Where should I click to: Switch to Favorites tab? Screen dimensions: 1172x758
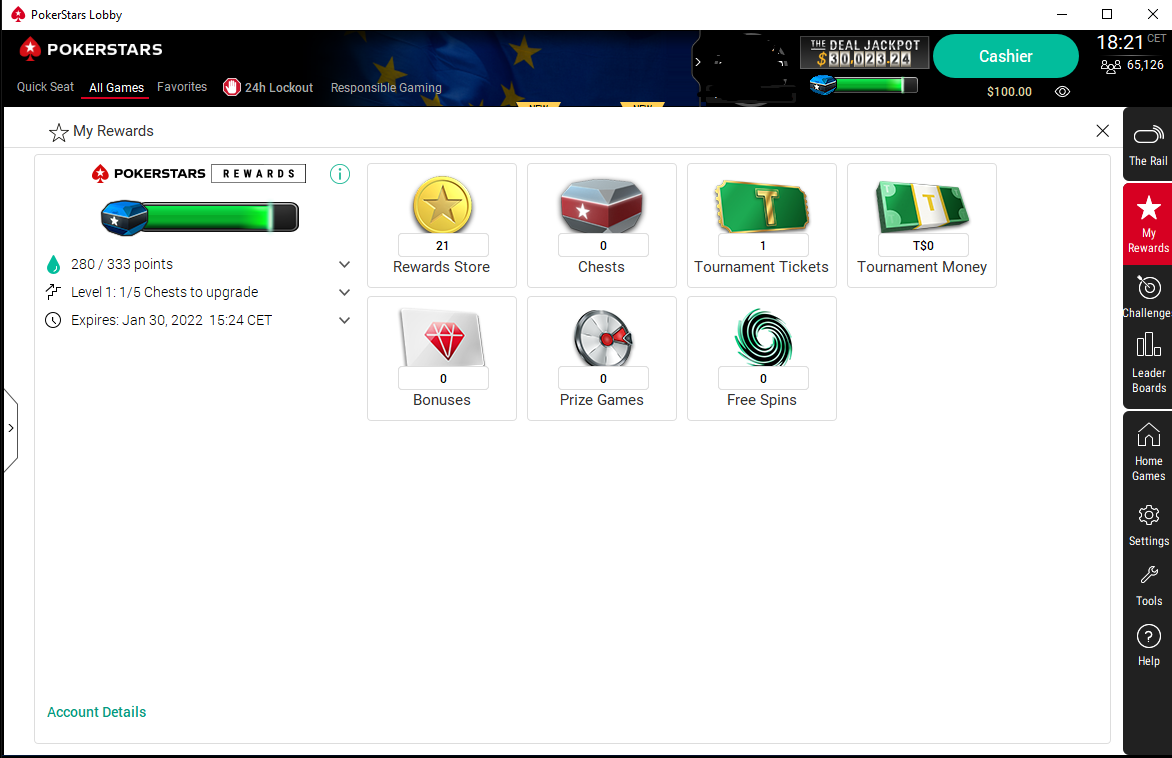182,87
